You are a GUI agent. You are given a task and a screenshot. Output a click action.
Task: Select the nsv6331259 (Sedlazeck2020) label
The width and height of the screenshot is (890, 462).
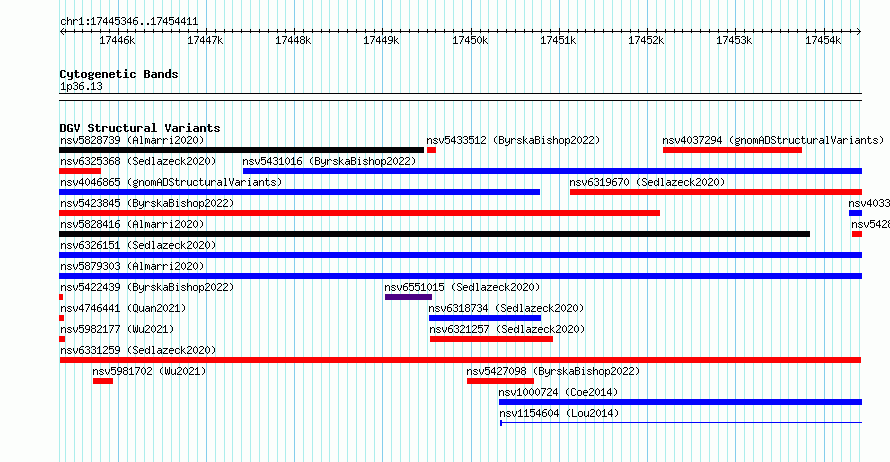coord(138,350)
